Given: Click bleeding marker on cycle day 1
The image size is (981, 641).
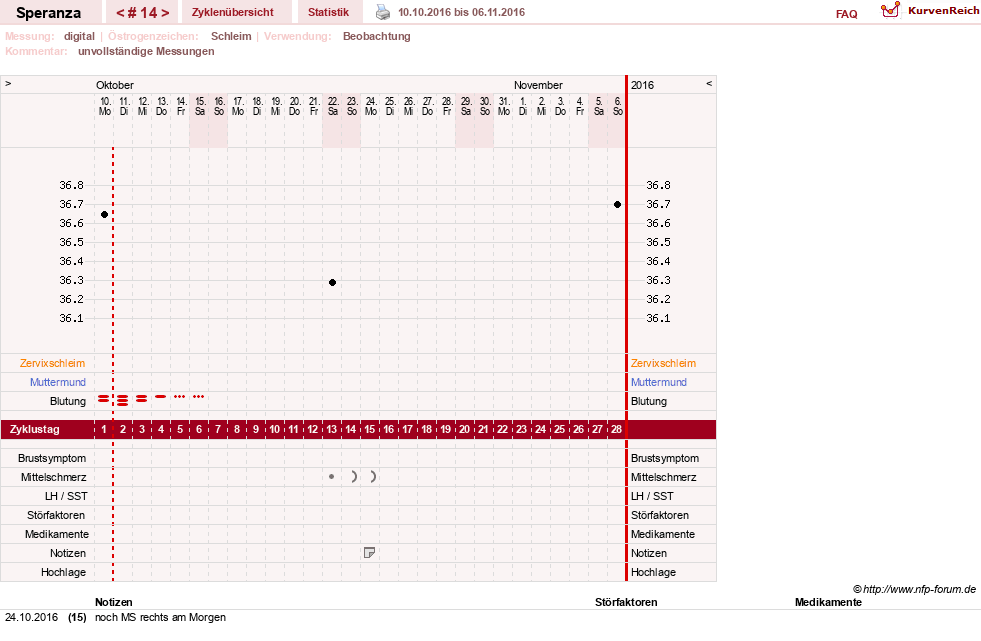Looking at the screenshot, I should pos(104,398).
